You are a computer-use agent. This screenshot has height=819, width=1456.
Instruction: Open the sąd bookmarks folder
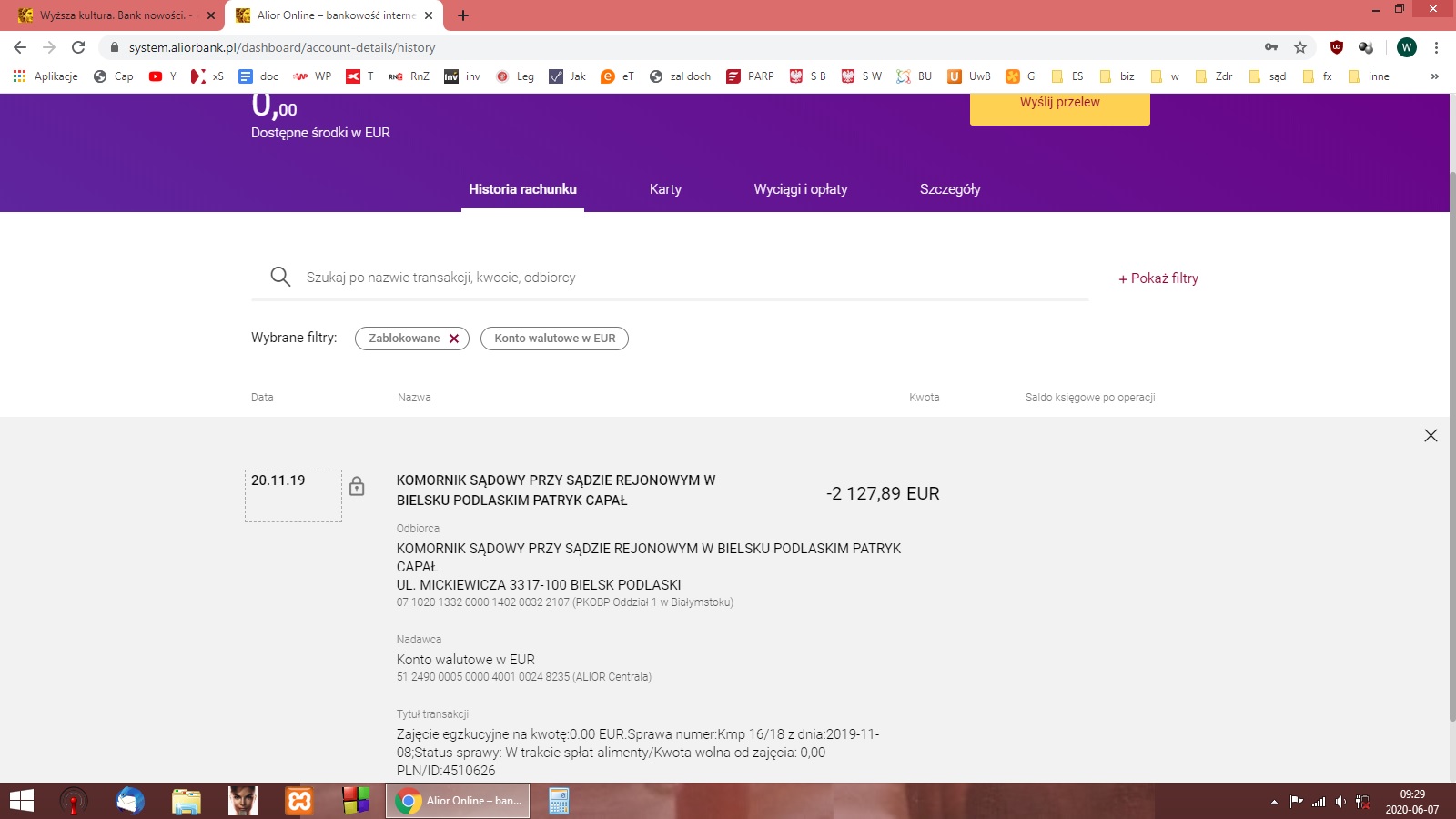pyautogui.click(x=1268, y=76)
